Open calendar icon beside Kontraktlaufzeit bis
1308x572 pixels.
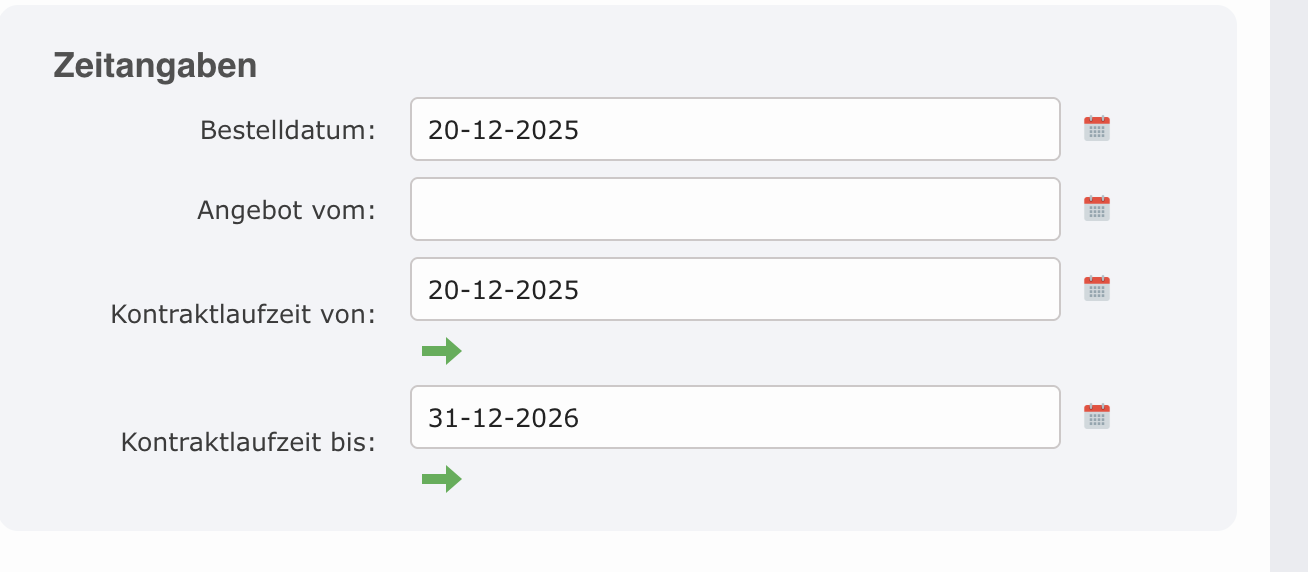pyautogui.click(x=1097, y=417)
